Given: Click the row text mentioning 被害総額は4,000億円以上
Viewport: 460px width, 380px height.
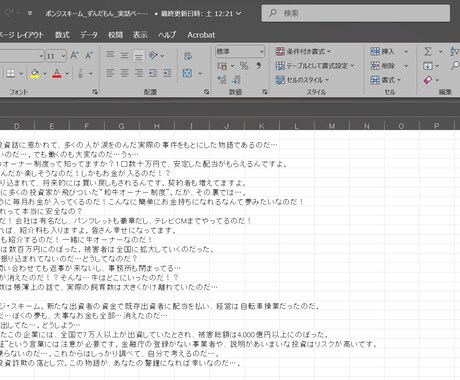Looking at the screenshot, I should 165,334.
